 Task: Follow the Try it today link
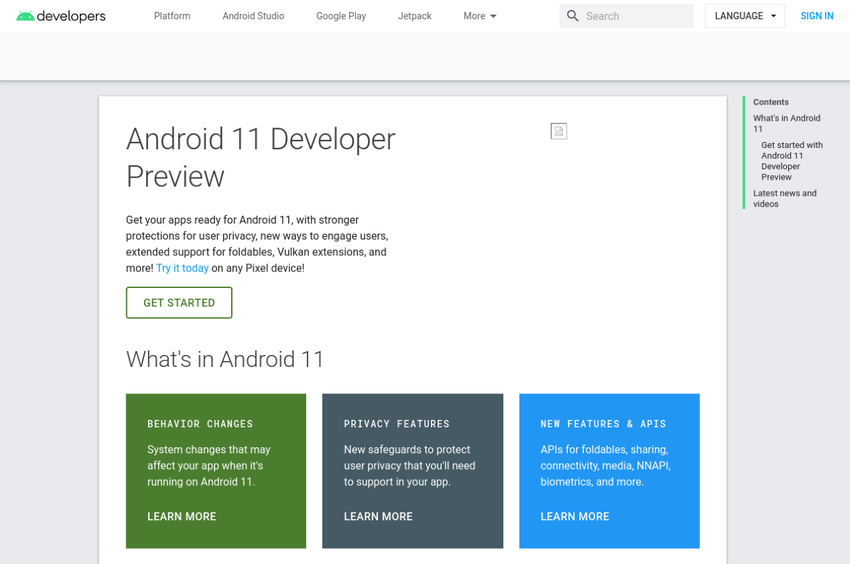(182, 268)
